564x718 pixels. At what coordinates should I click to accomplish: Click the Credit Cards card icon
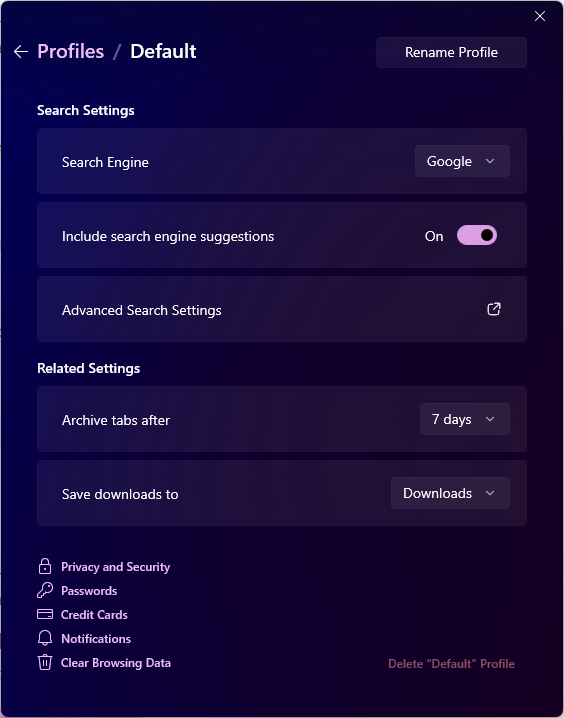click(45, 614)
